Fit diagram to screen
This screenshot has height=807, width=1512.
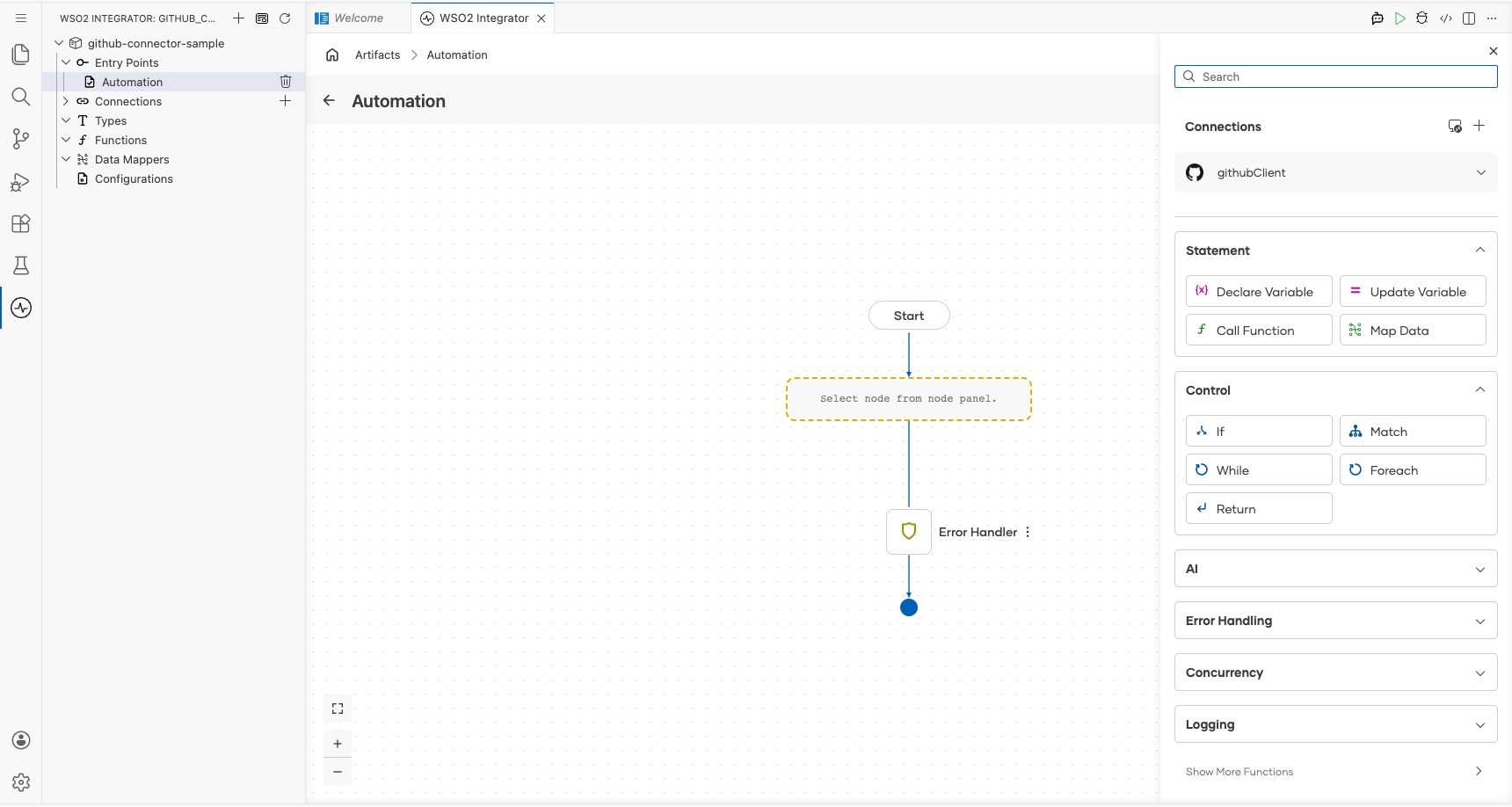click(338, 709)
